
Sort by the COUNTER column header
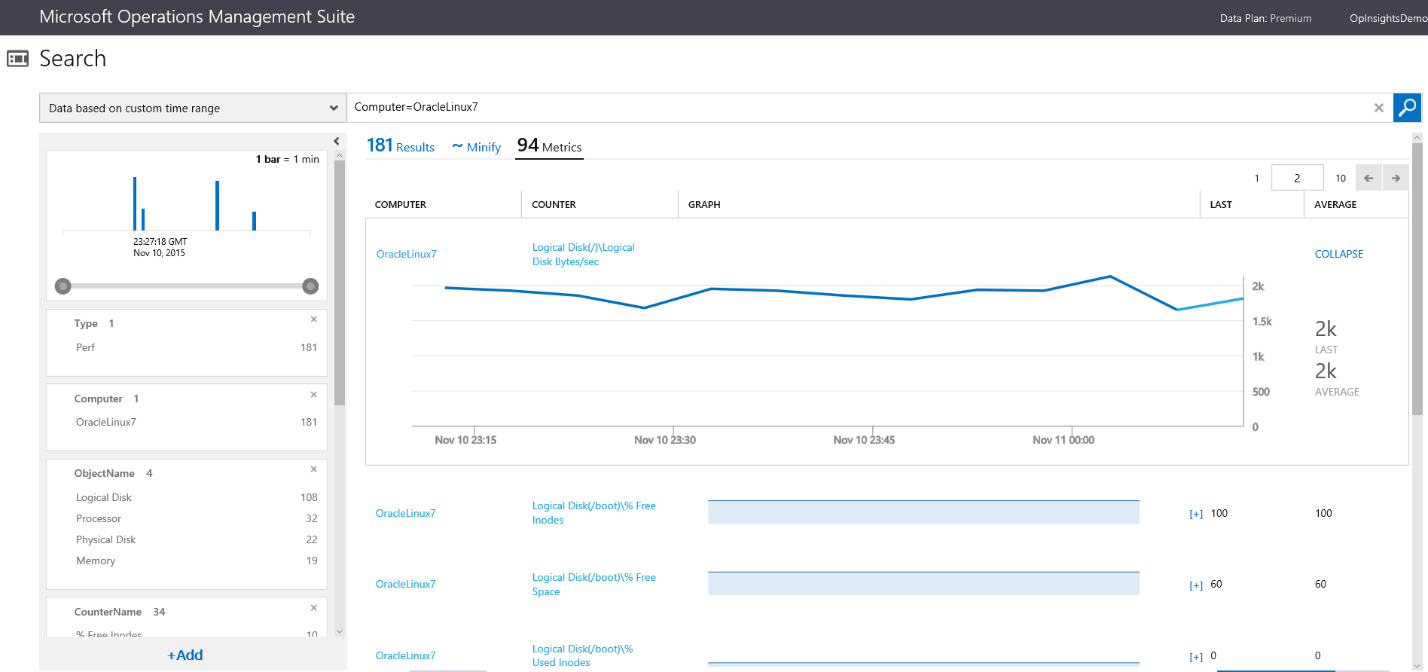click(554, 204)
